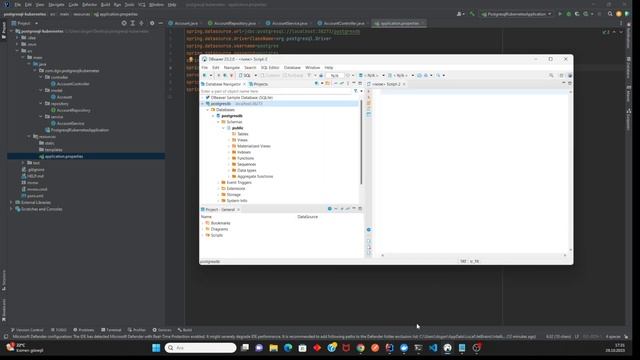Click the Profiler tool window button
This screenshot has width=640, height=360.
[137, 330]
